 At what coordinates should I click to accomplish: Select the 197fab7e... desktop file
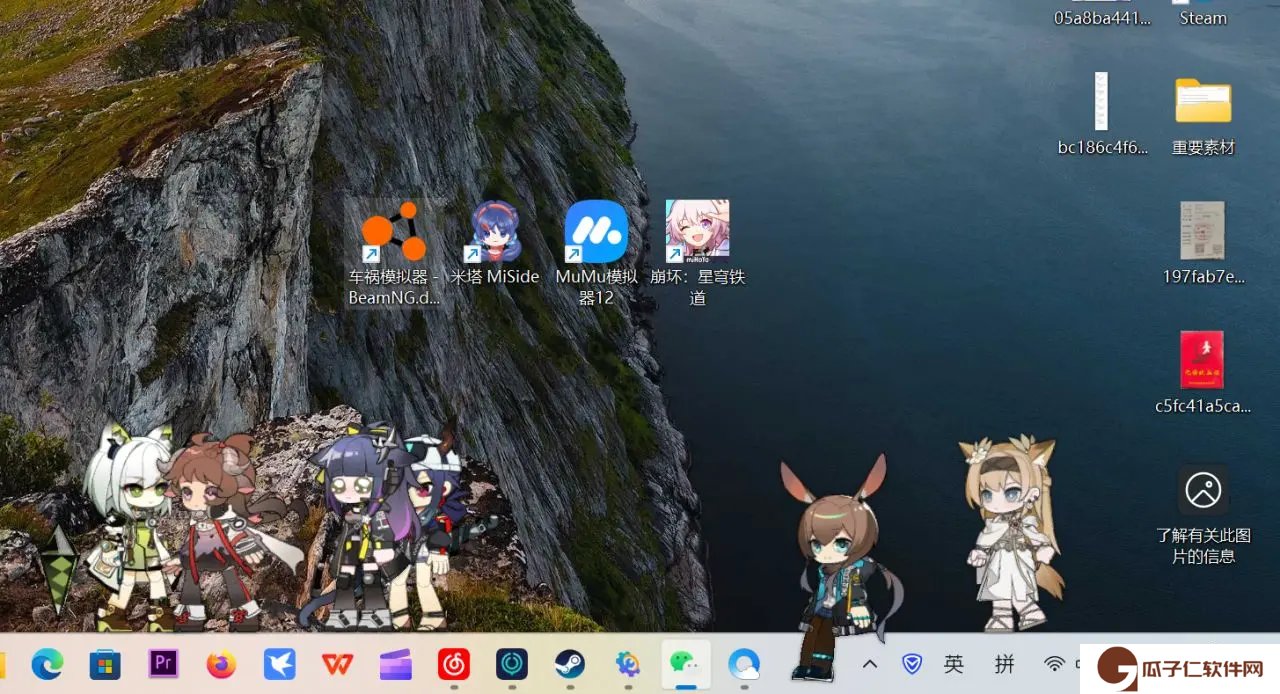point(1203,243)
